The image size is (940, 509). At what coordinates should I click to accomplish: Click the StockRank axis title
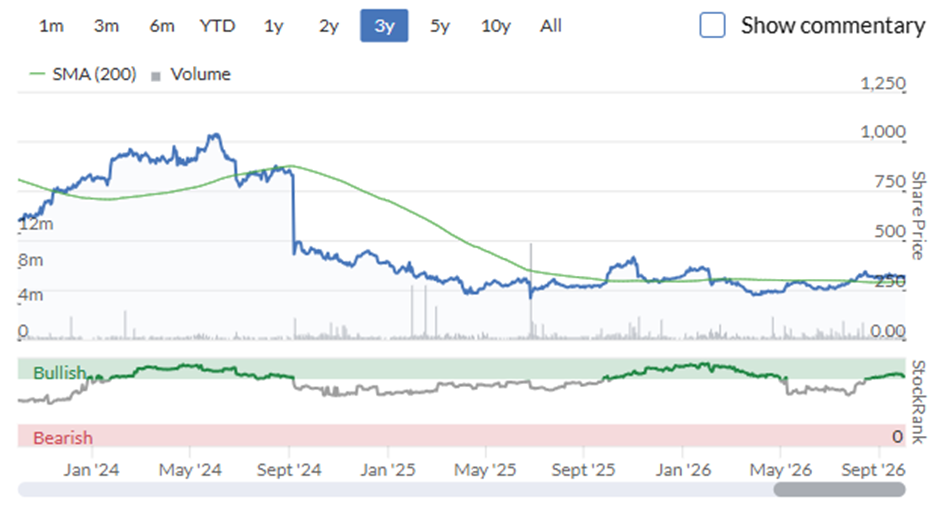pyautogui.click(x=918, y=402)
